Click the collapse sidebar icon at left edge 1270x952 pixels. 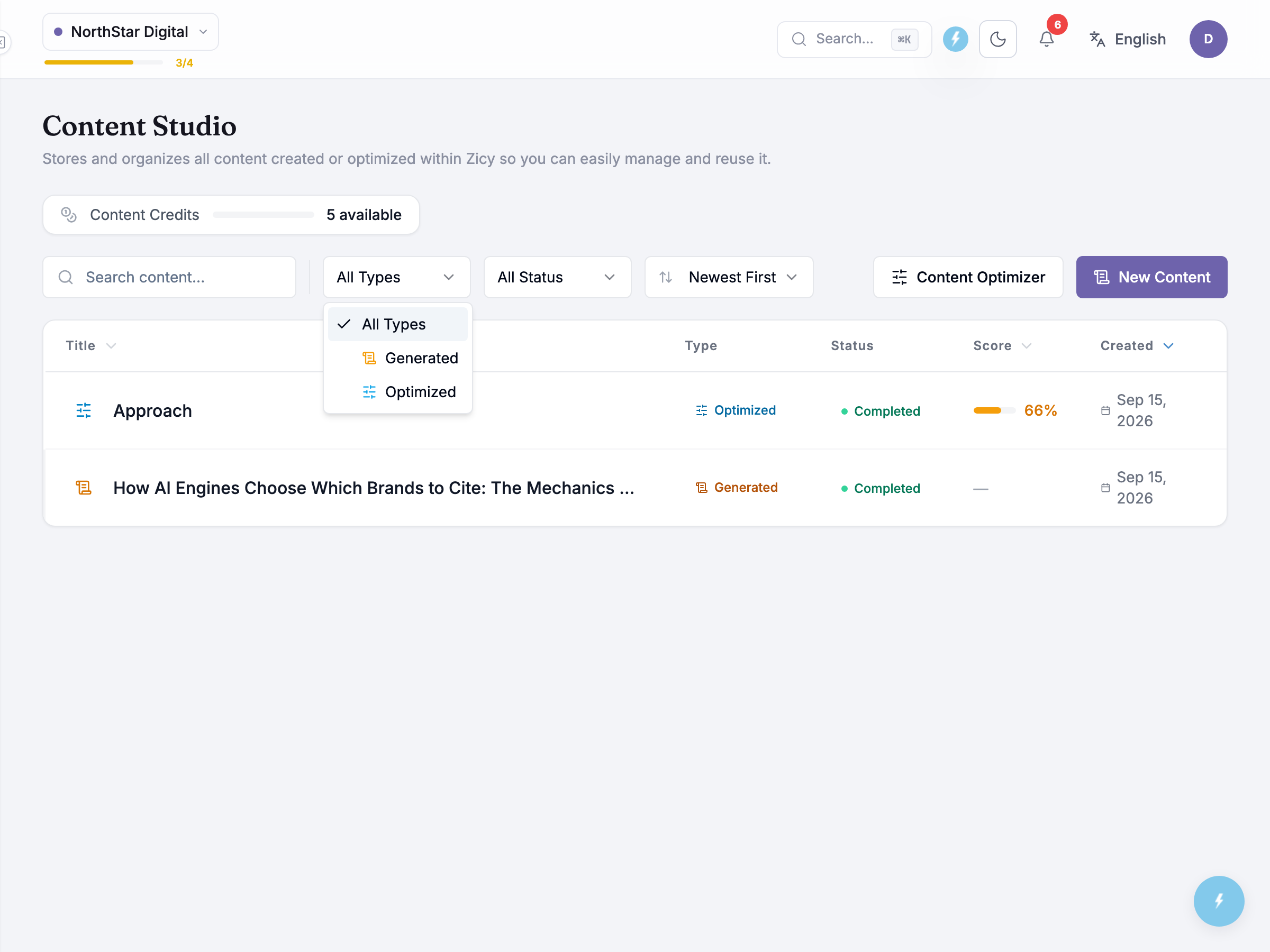tap(3, 42)
